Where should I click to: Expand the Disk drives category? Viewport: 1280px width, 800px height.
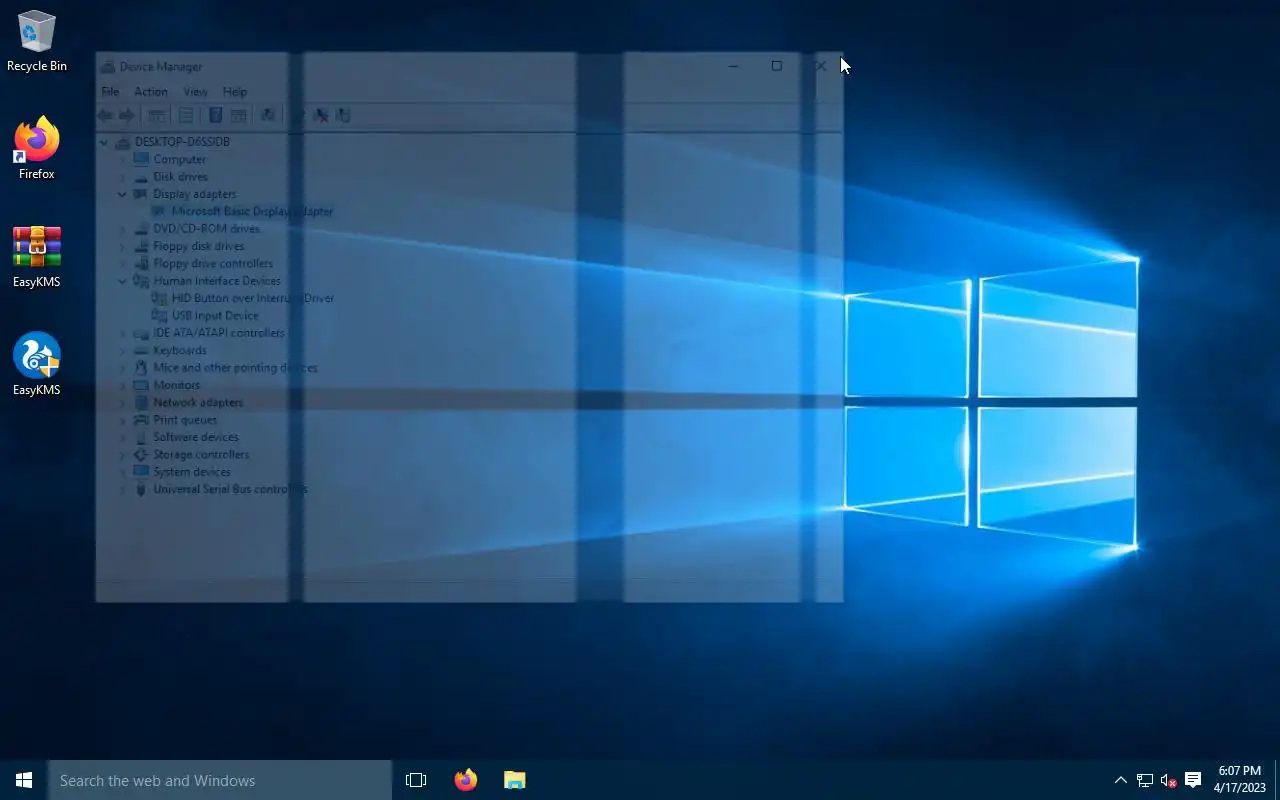coord(123,177)
